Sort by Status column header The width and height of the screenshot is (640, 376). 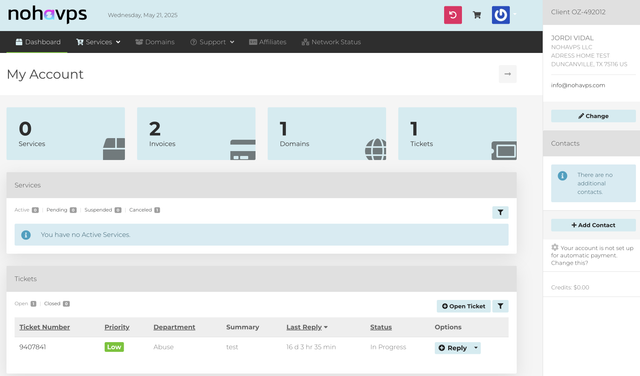click(x=381, y=327)
